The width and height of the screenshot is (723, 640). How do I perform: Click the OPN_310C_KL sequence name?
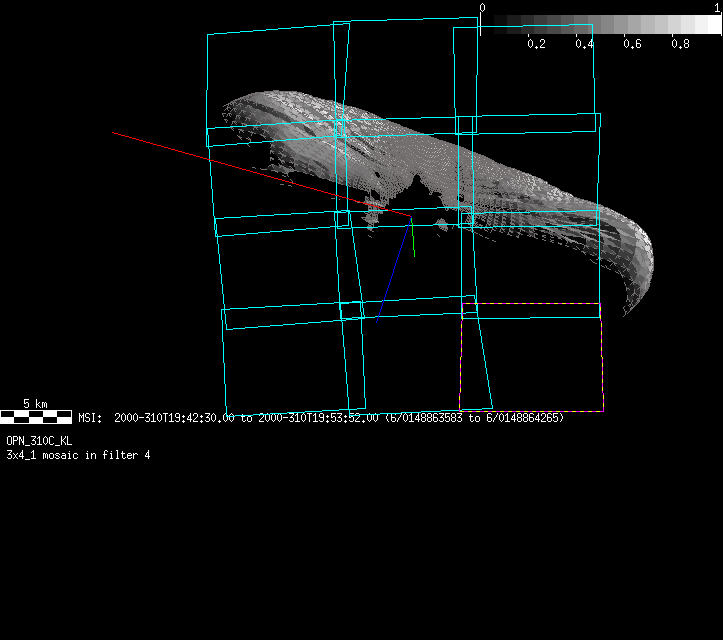[x=39, y=440]
